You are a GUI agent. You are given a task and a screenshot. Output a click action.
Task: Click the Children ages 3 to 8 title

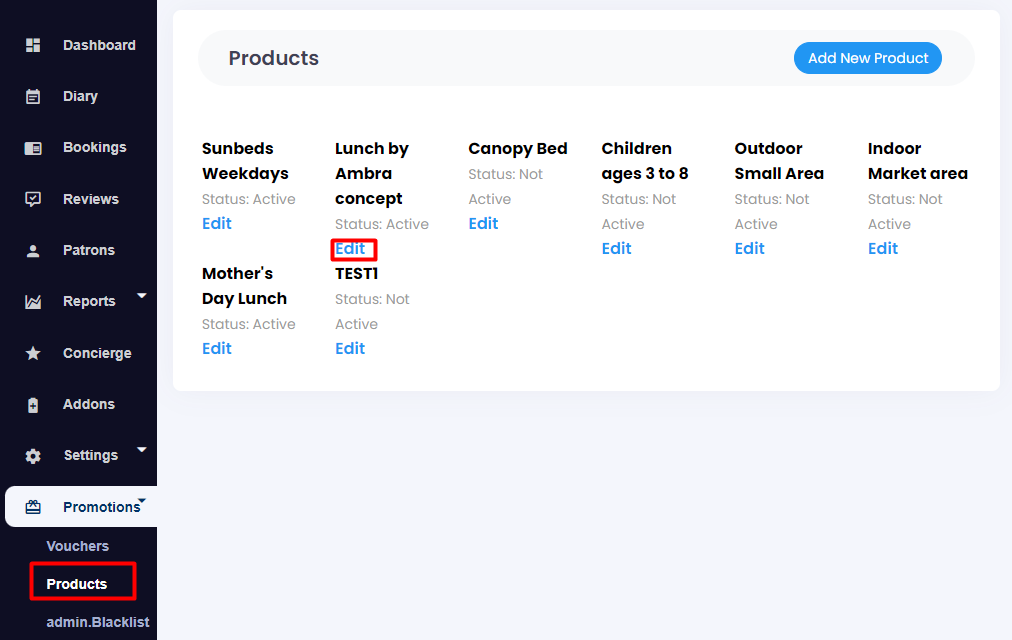coord(645,161)
